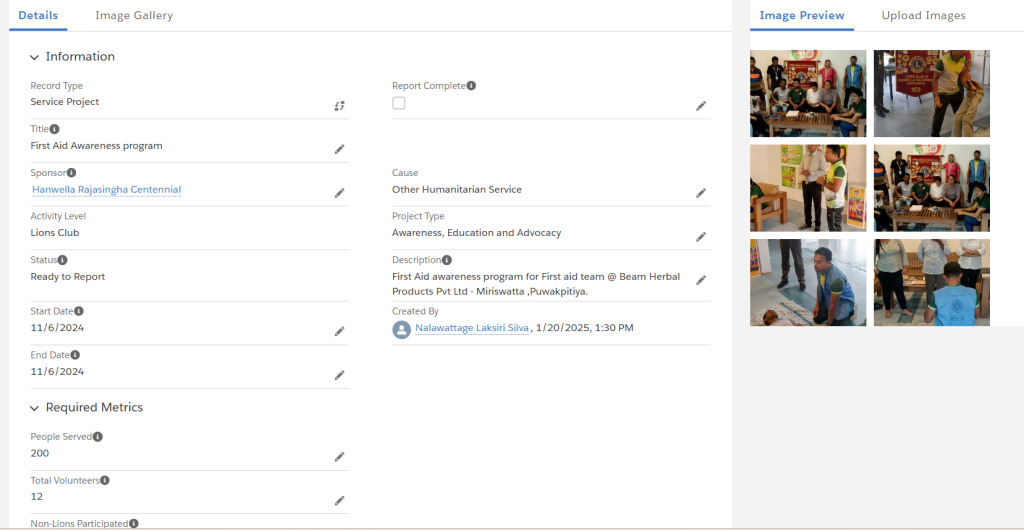Show info tooltip next to Start Date
Viewport: 1024px width, 530px height.
[x=78, y=311]
